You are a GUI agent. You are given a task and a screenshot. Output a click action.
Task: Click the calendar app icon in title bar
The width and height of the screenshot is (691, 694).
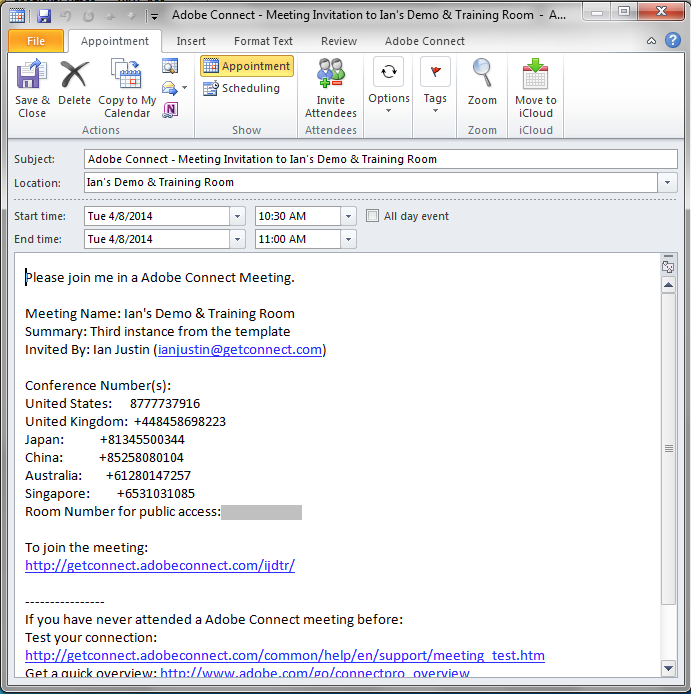17,15
